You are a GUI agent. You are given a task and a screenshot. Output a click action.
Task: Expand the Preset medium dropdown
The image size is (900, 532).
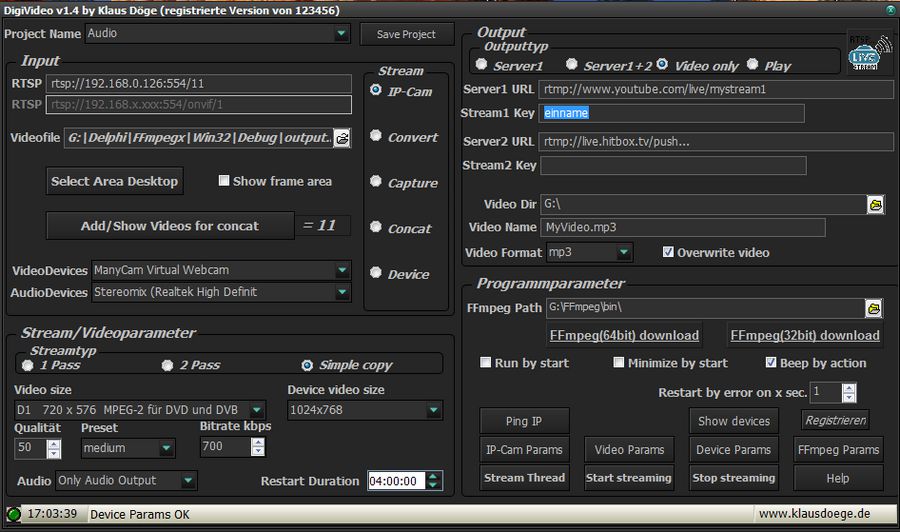(165, 449)
